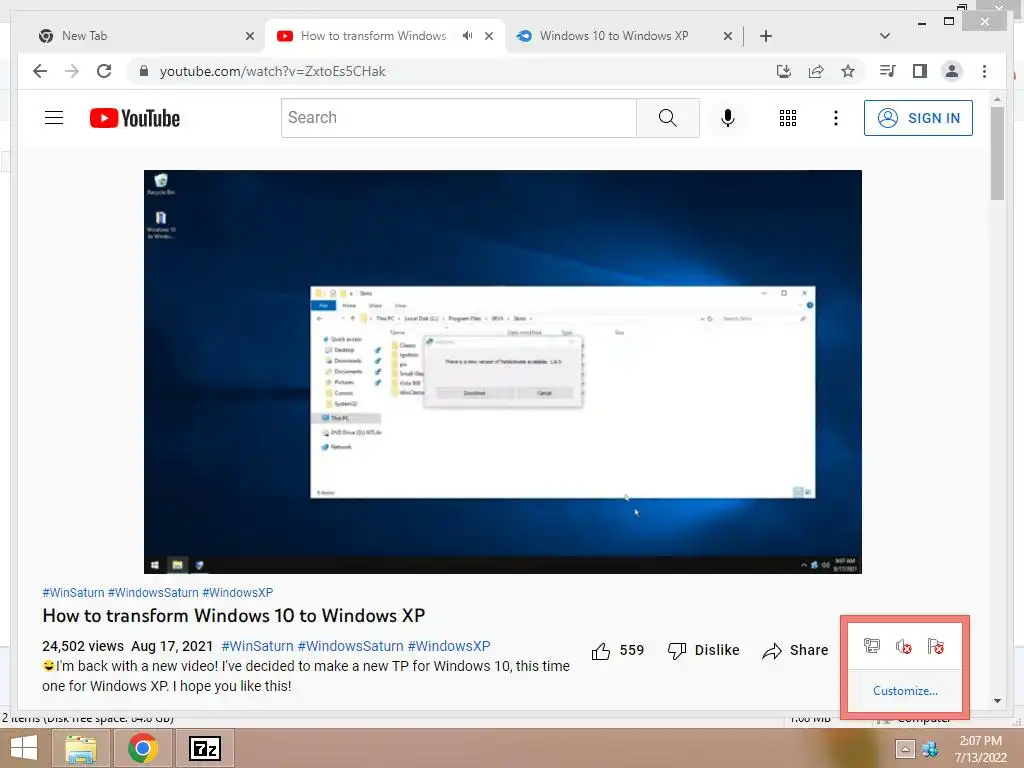Open the YouTube hamburger guide menu
This screenshot has height=768, width=1024.
pos(54,118)
